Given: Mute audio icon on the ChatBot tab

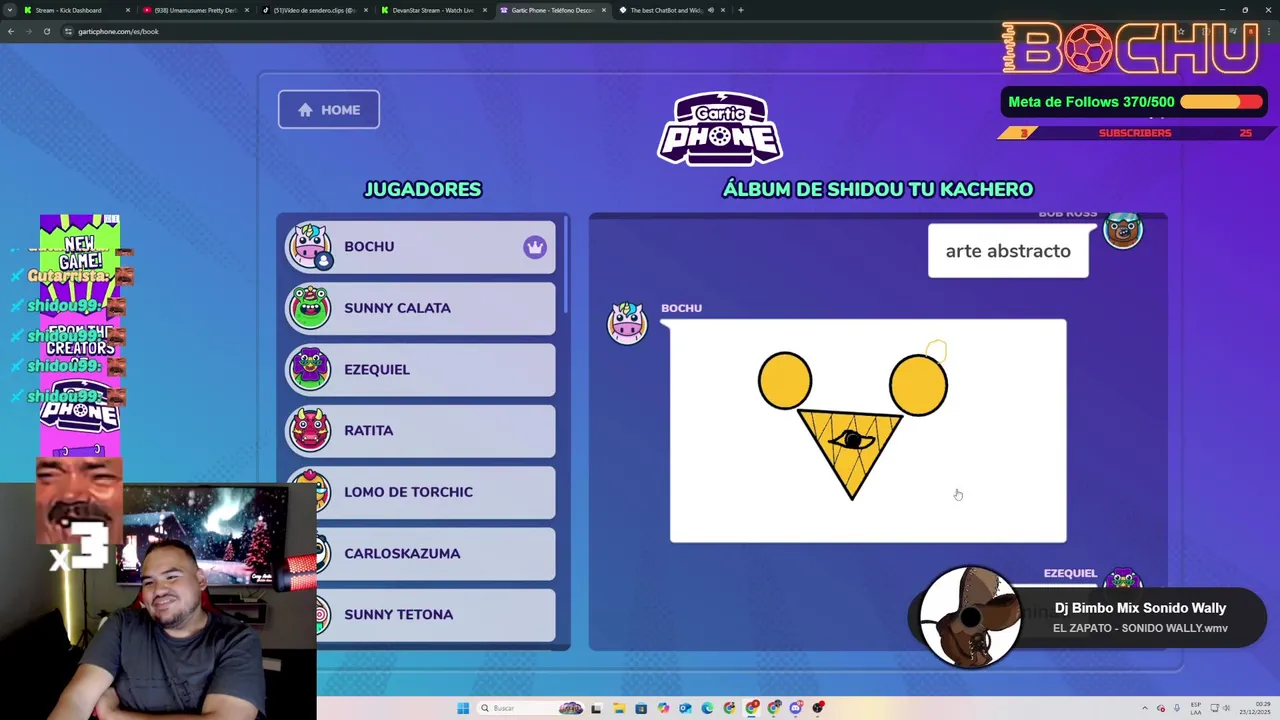Looking at the screenshot, I should point(711,10).
